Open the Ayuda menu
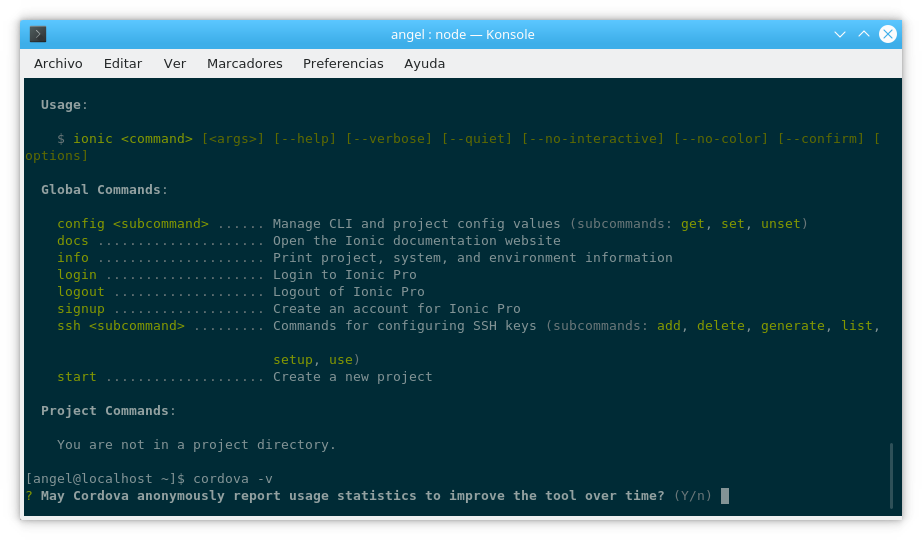The width and height of the screenshot is (922, 540). click(x=425, y=64)
